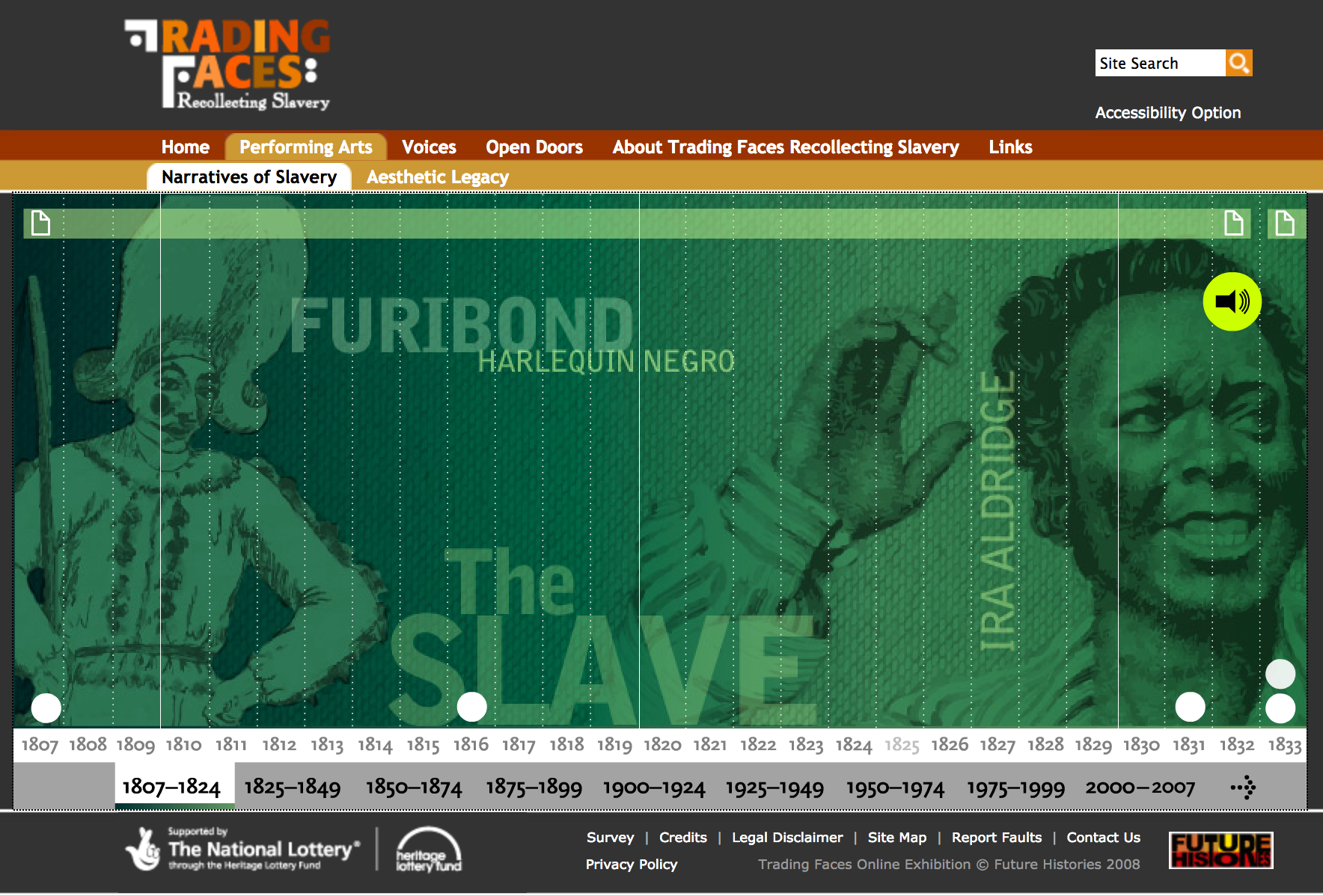Open the Future Histories logo
The height and width of the screenshot is (896, 1323).
pos(1220,850)
